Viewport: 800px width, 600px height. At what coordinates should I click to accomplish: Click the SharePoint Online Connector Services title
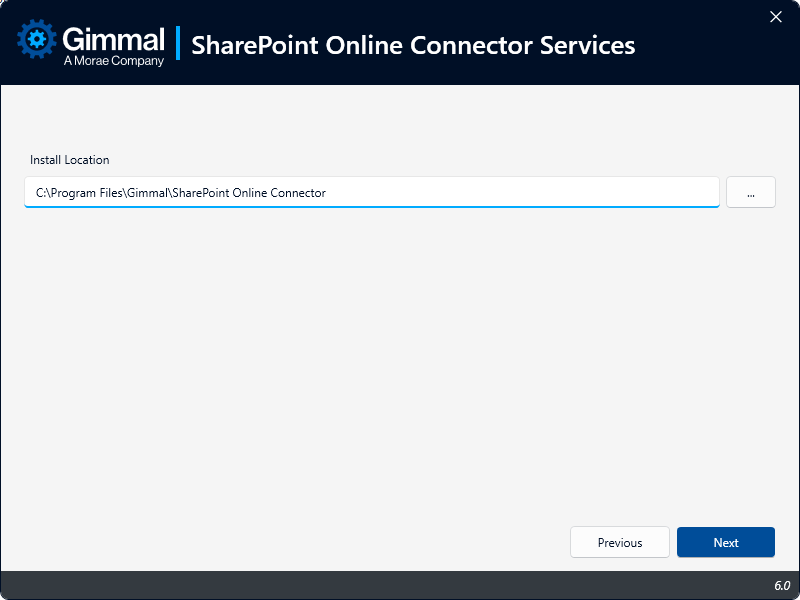coord(412,45)
